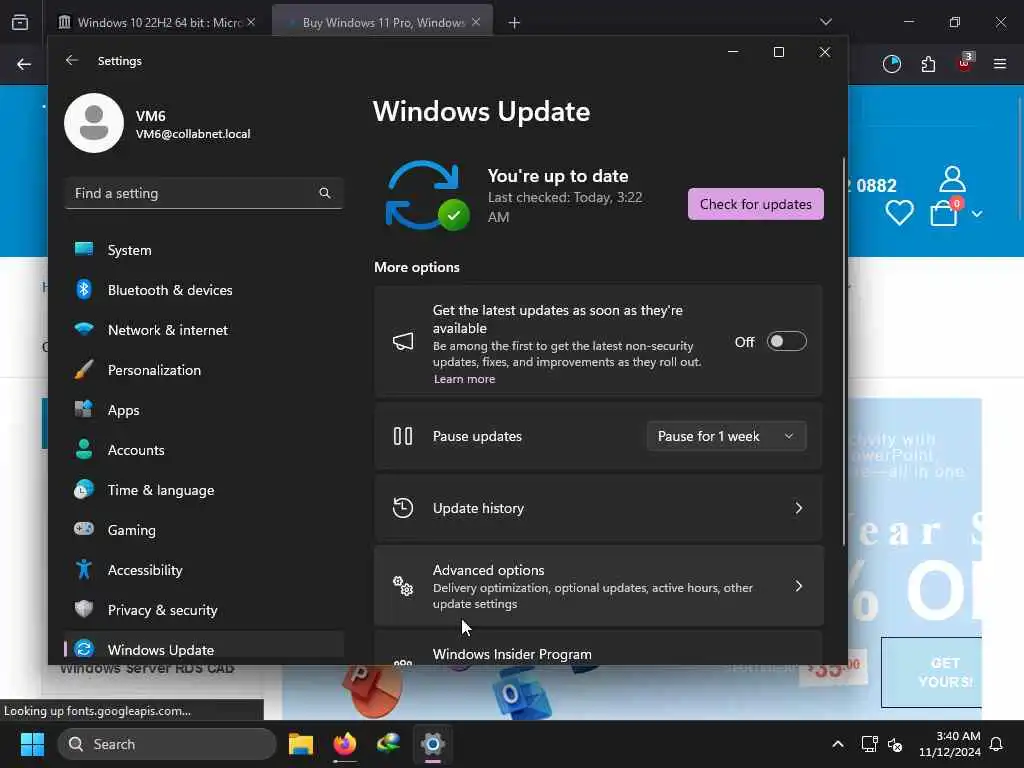The height and width of the screenshot is (768, 1024).
Task: Click the website wishlist heart icon
Action: [x=899, y=213]
